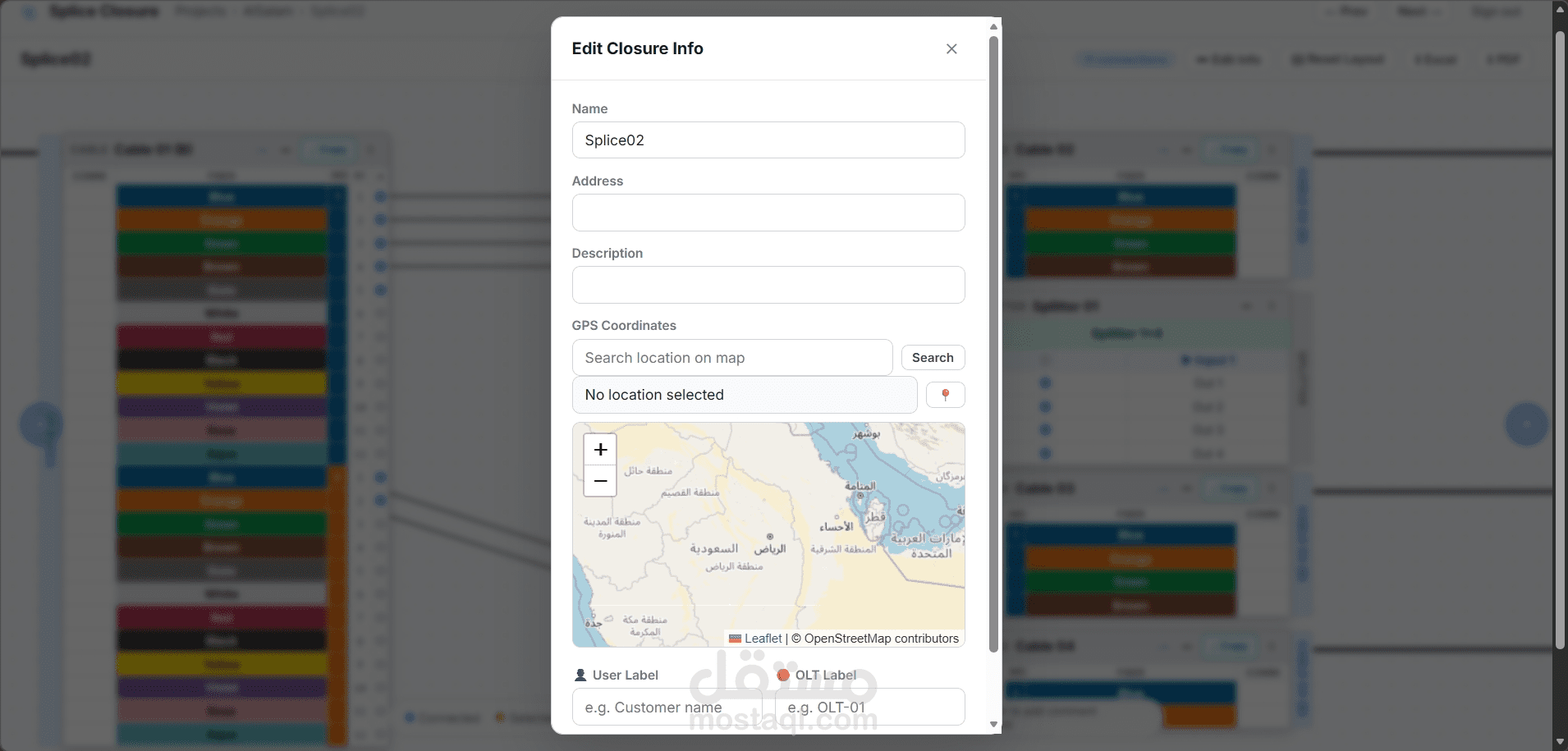This screenshot has width=1568, height=751.
Task: Zoom in on the map
Action: click(x=600, y=450)
